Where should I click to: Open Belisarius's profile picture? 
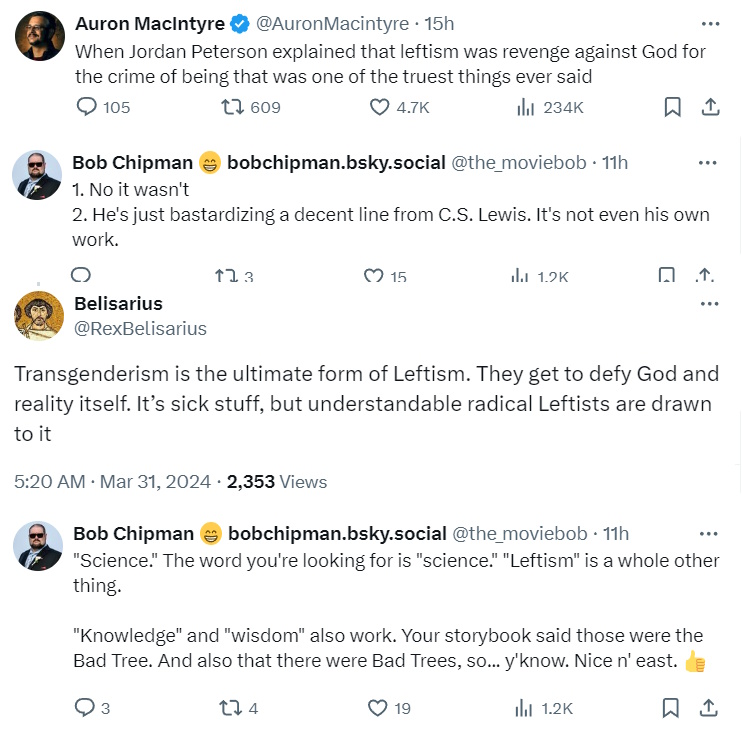40,316
